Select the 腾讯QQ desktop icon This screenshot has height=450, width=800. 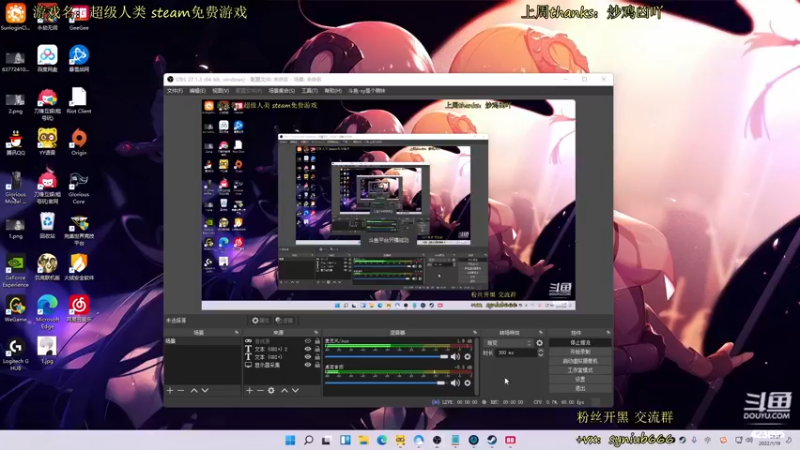tap(15, 142)
